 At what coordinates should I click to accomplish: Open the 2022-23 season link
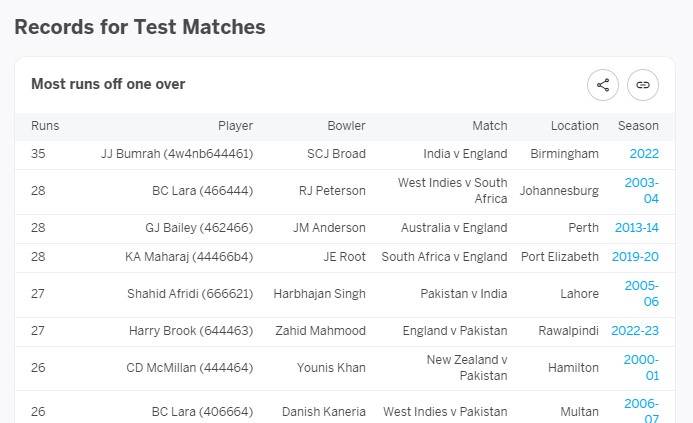tap(635, 331)
